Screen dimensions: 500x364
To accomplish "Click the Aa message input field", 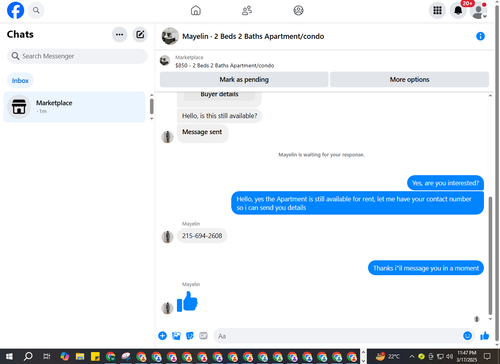I will (337, 336).
